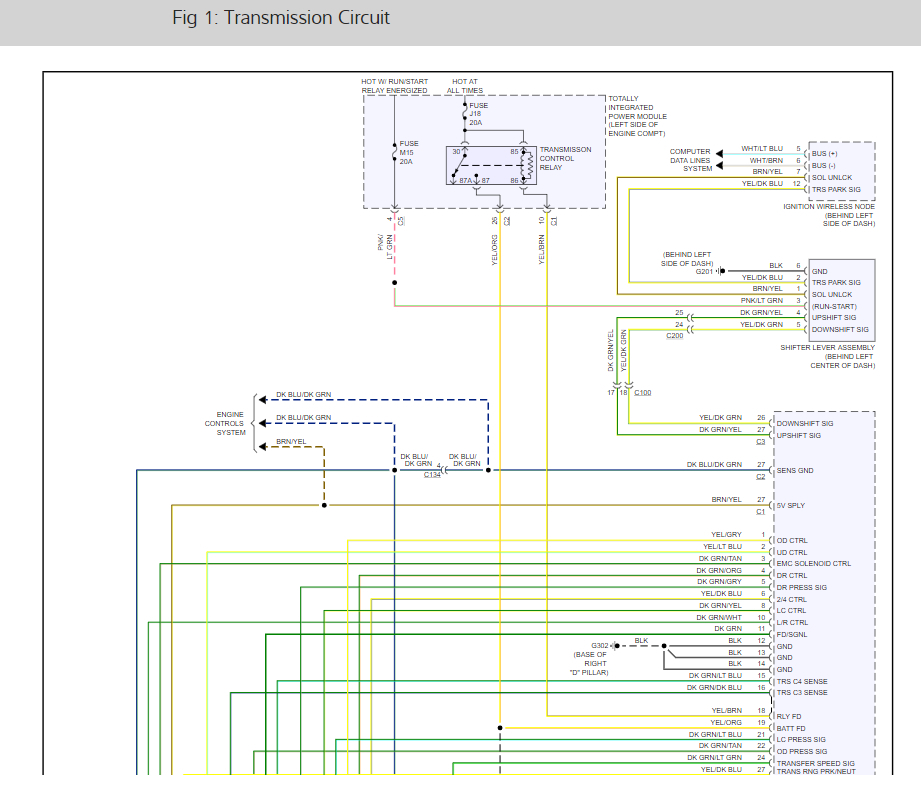The width and height of the screenshot is (921, 802).
Task: Click the SENS GND pin label
Action: click(795, 471)
